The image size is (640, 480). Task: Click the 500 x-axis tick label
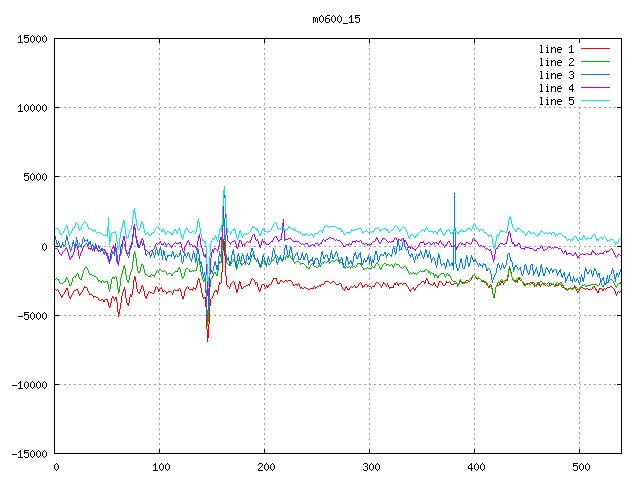[579, 467]
